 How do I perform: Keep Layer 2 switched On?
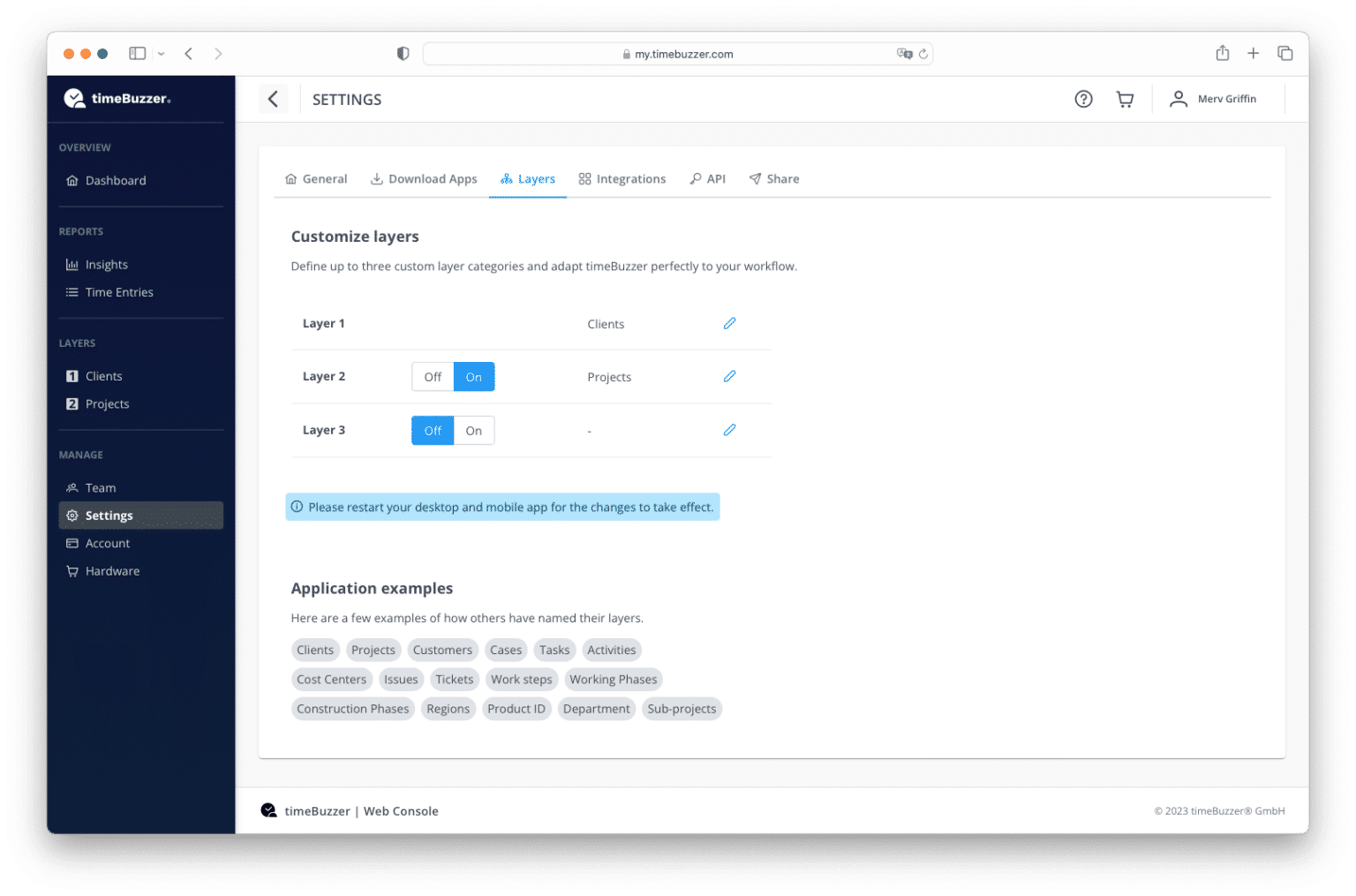[474, 377]
